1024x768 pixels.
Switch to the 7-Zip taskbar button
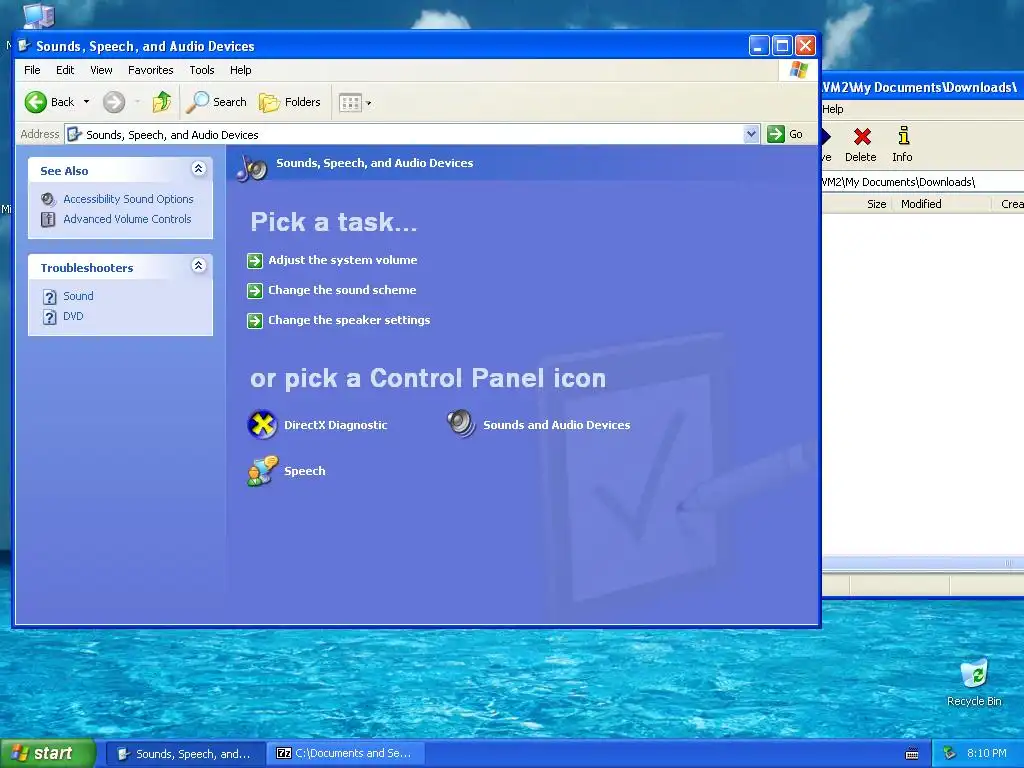(x=345, y=754)
